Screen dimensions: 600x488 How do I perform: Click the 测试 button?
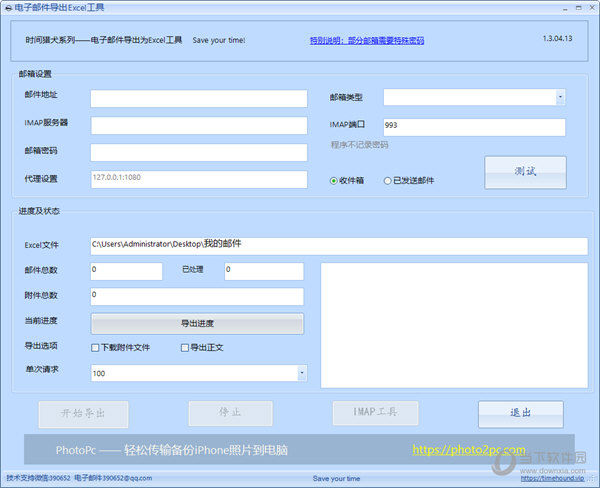tap(525, 172)
